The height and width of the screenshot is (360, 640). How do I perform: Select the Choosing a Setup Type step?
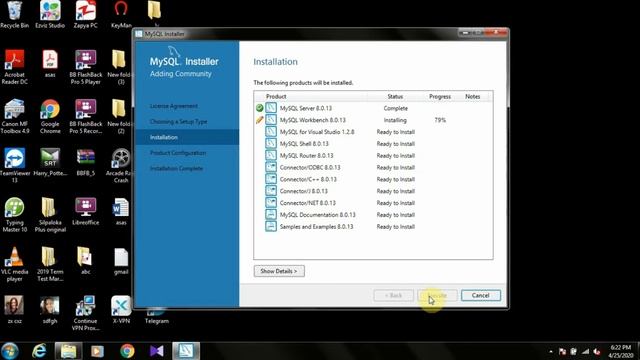pos(178,121)
